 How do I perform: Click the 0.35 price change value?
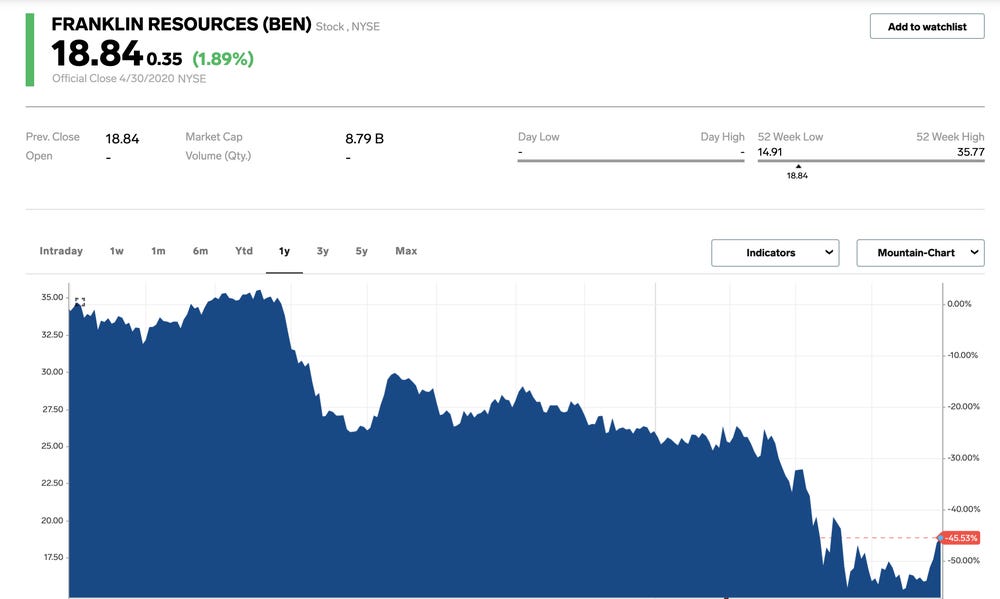(165, 59)
